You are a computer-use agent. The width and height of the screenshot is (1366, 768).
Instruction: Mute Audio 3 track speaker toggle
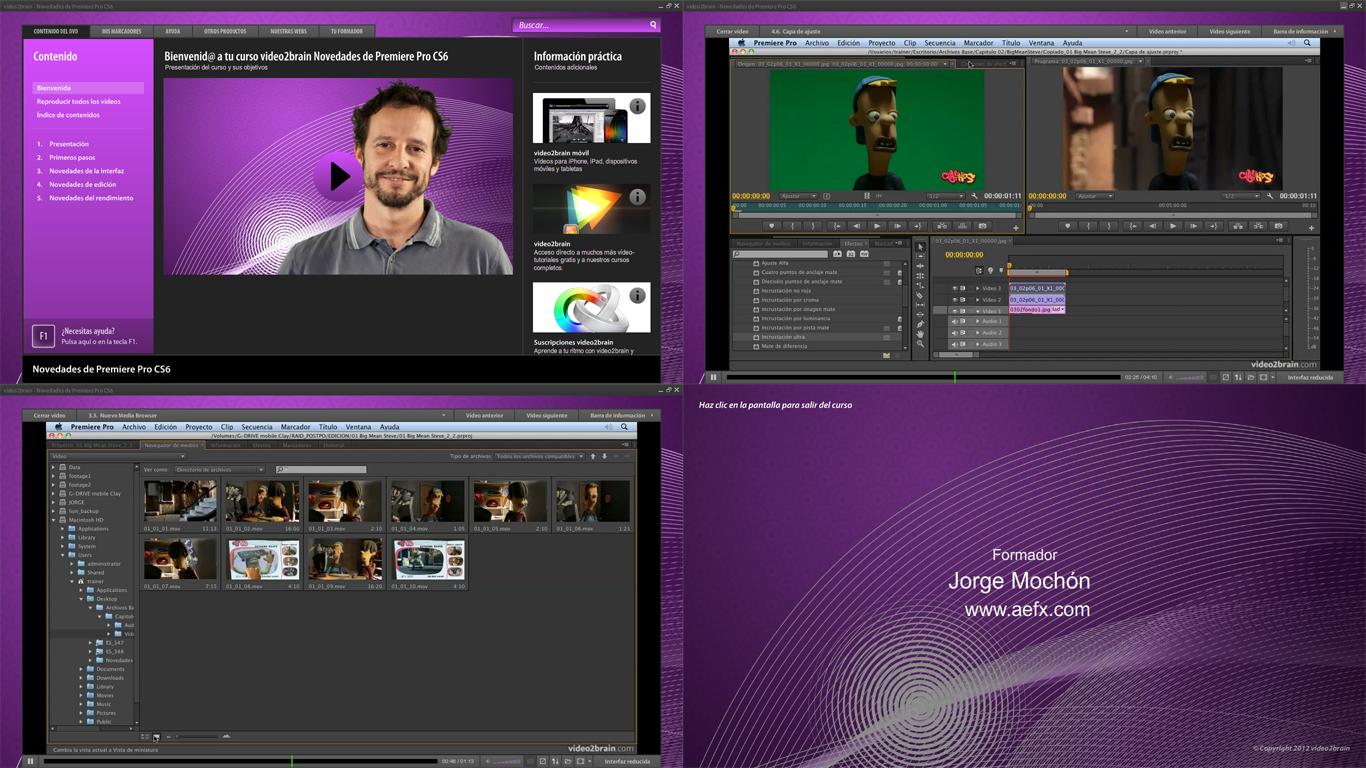click(955, 344)
